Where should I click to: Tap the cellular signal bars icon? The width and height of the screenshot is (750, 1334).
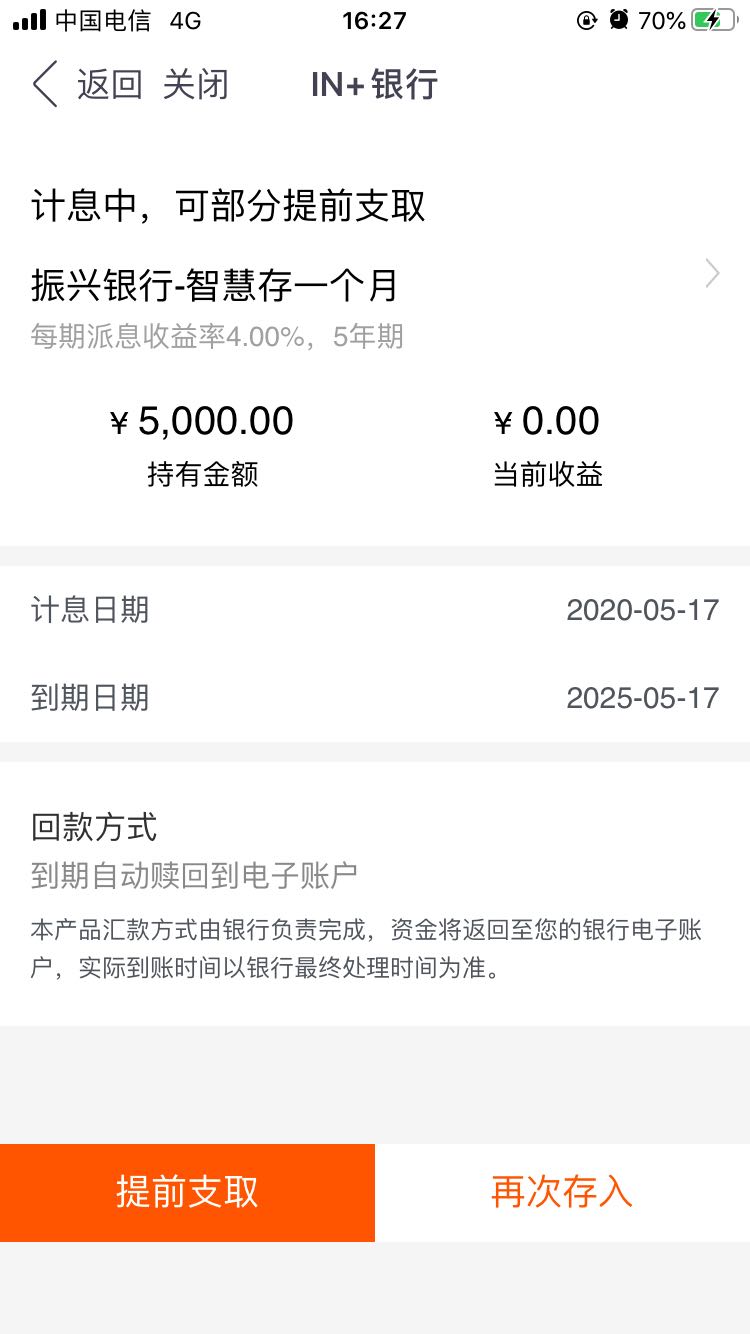[29, 20]
